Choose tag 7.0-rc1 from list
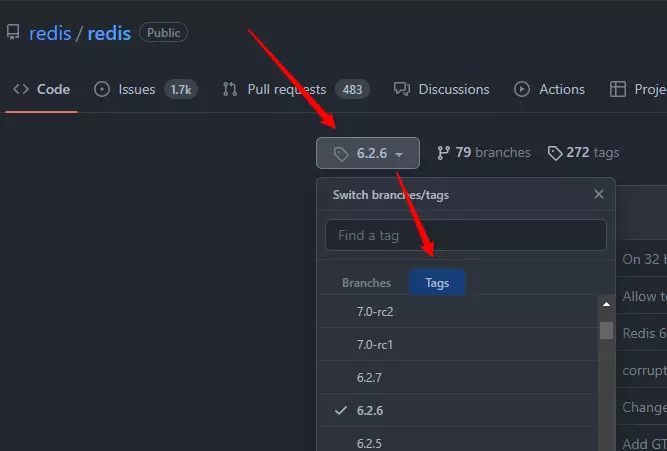This screenshot has width=667, height=451. [x=375, y=344]
